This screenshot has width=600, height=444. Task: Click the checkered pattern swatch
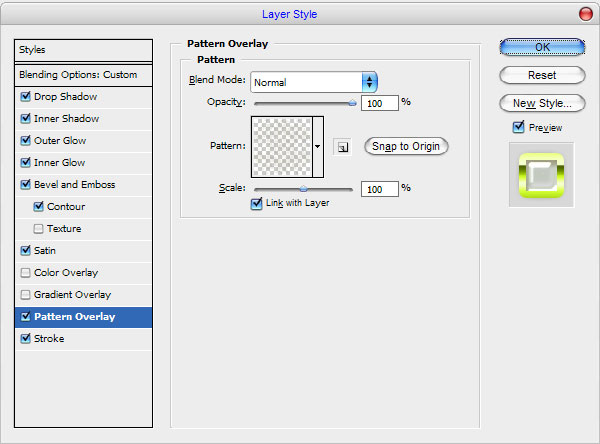(282, 147)
